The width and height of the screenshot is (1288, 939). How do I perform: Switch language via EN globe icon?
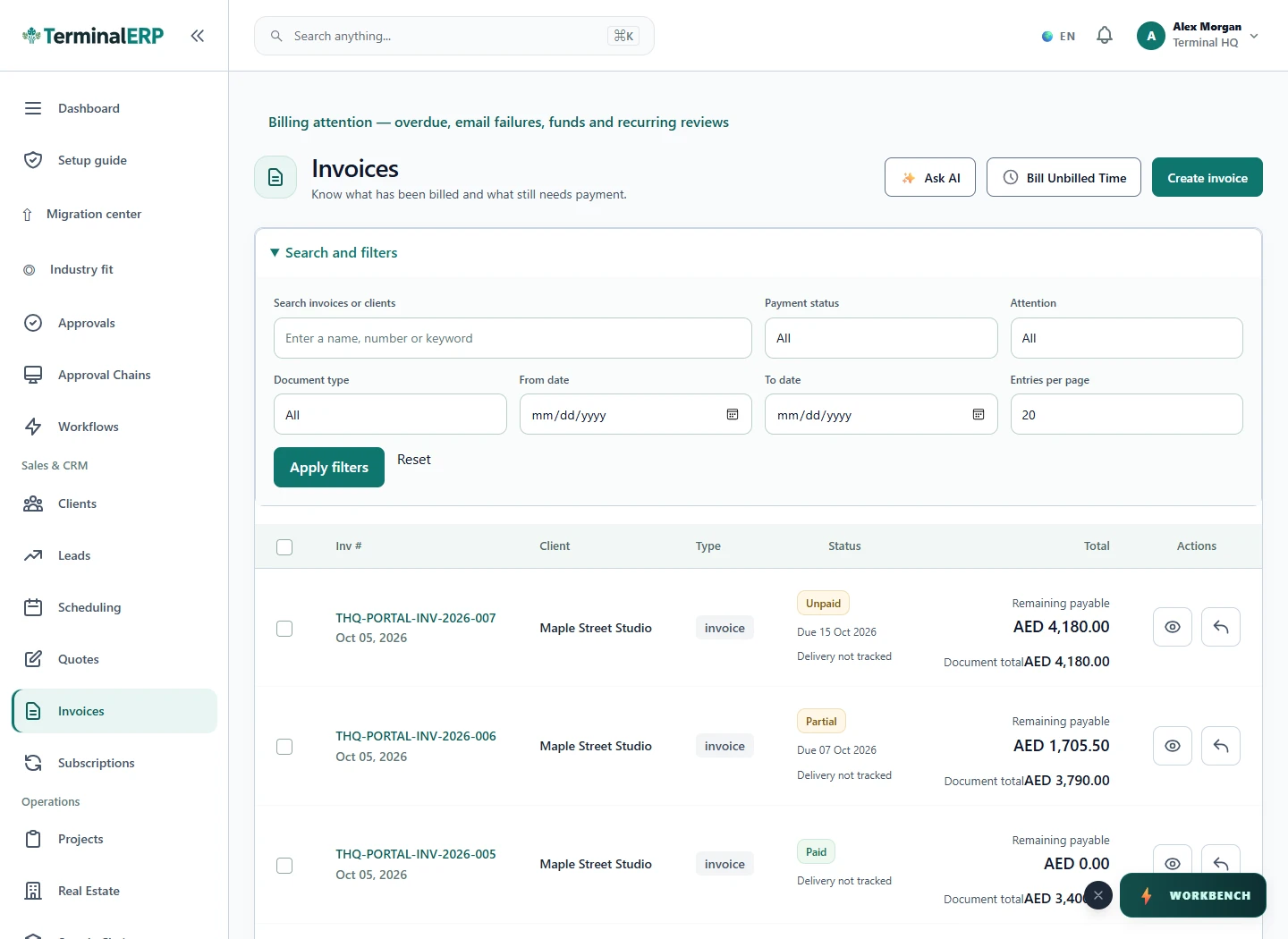(1058, 37)
